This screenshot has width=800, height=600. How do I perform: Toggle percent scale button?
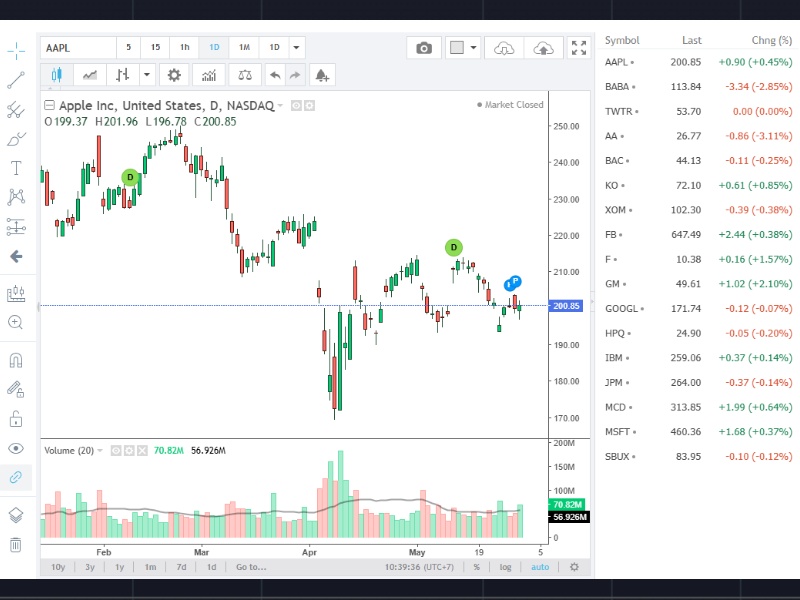pyautogui.click(x=477, y=567)
